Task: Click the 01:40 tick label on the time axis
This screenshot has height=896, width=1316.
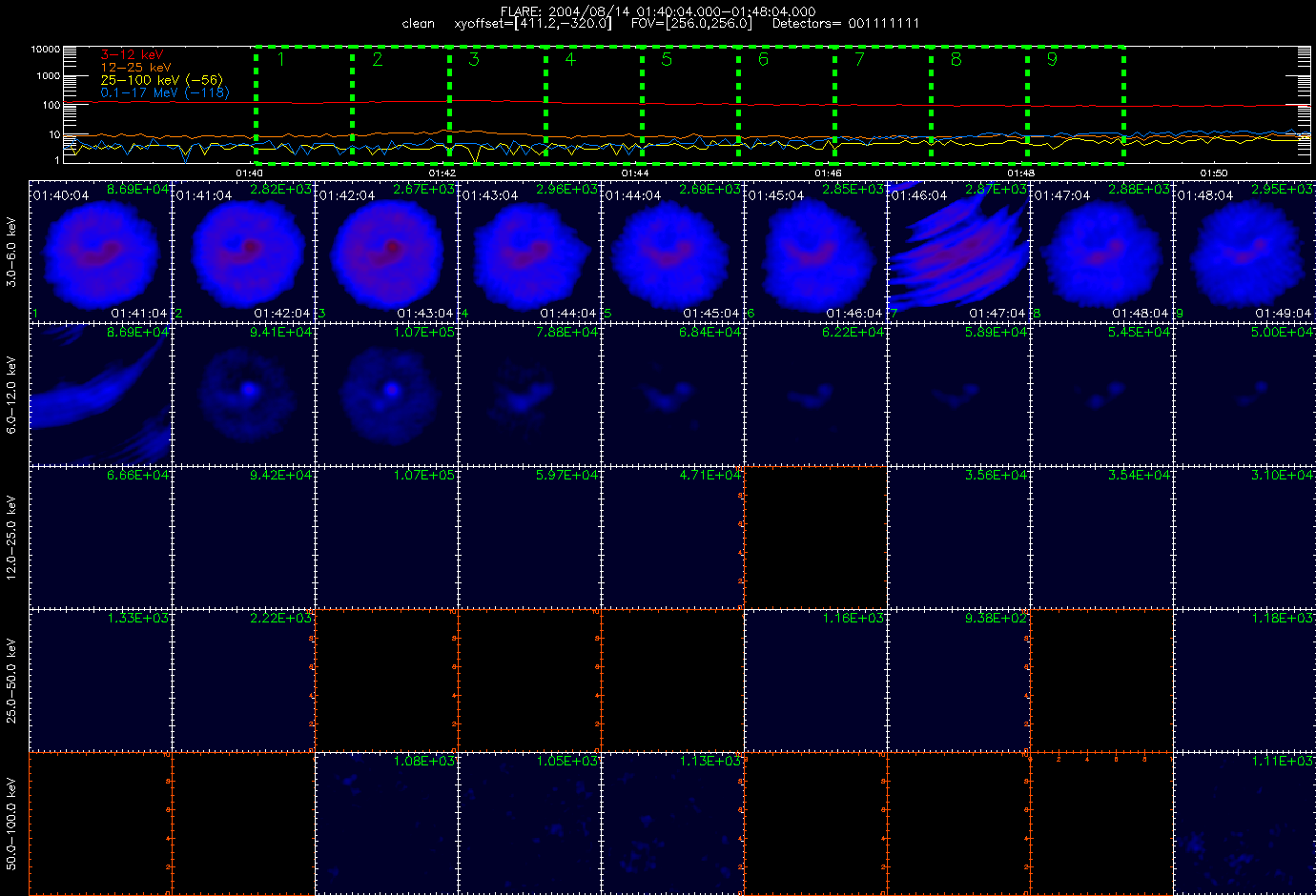Action: (x=250, y=173)
